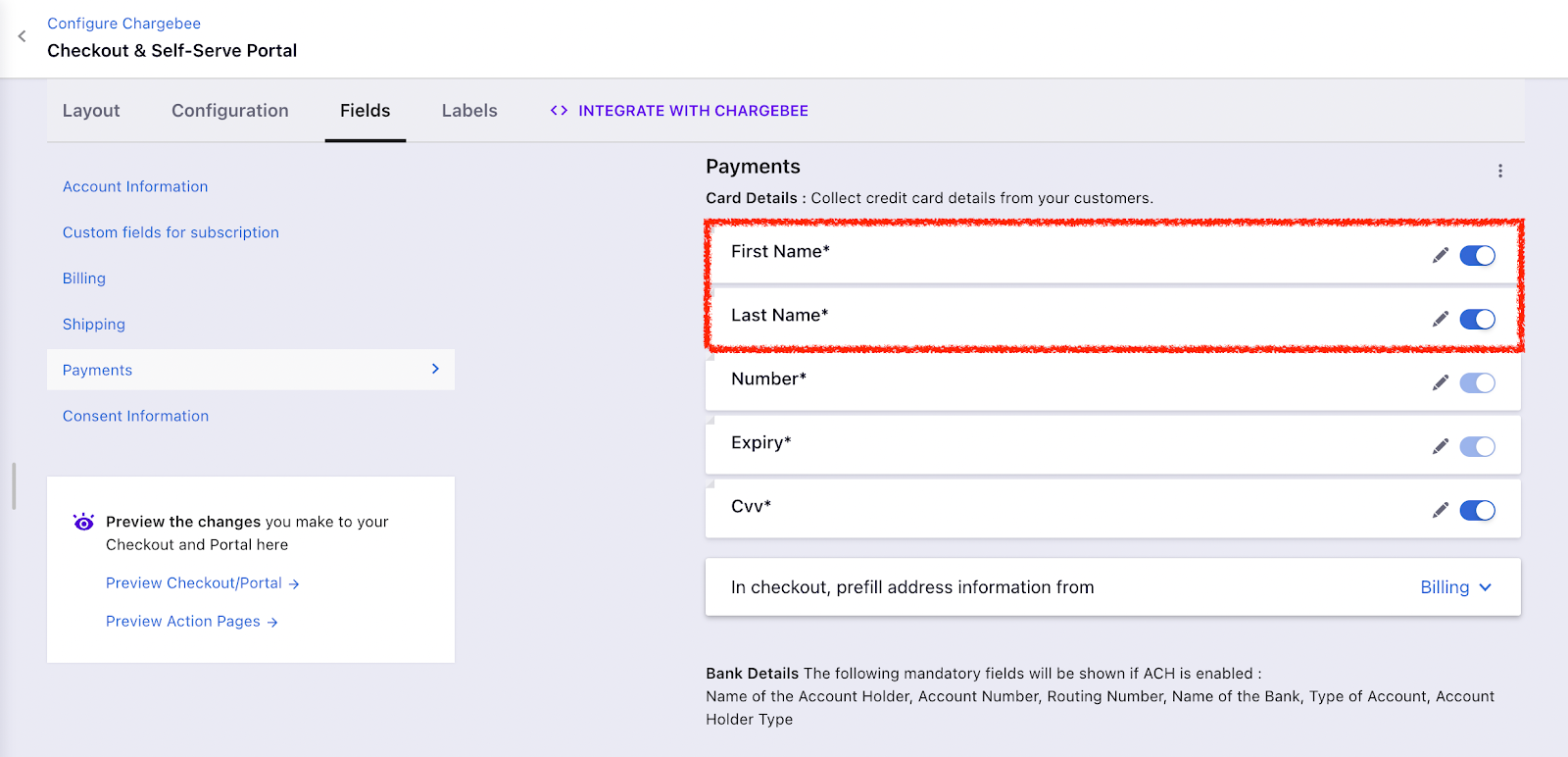Disable the First Name toggle switch
This screenshot has height=757, width=1568.
[1477, 256]
